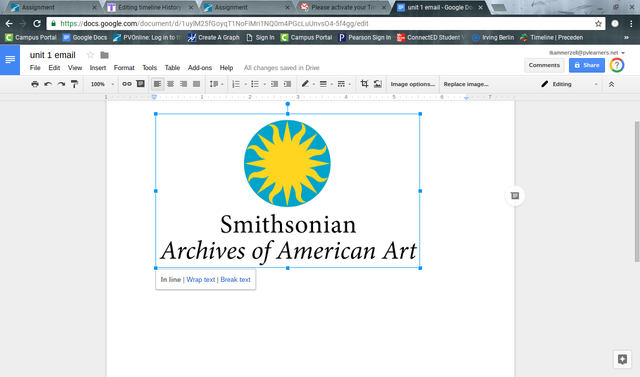Click the Explore button at bottom right
The width and height of the screenshot is (640, 377).
click(622, 359)
